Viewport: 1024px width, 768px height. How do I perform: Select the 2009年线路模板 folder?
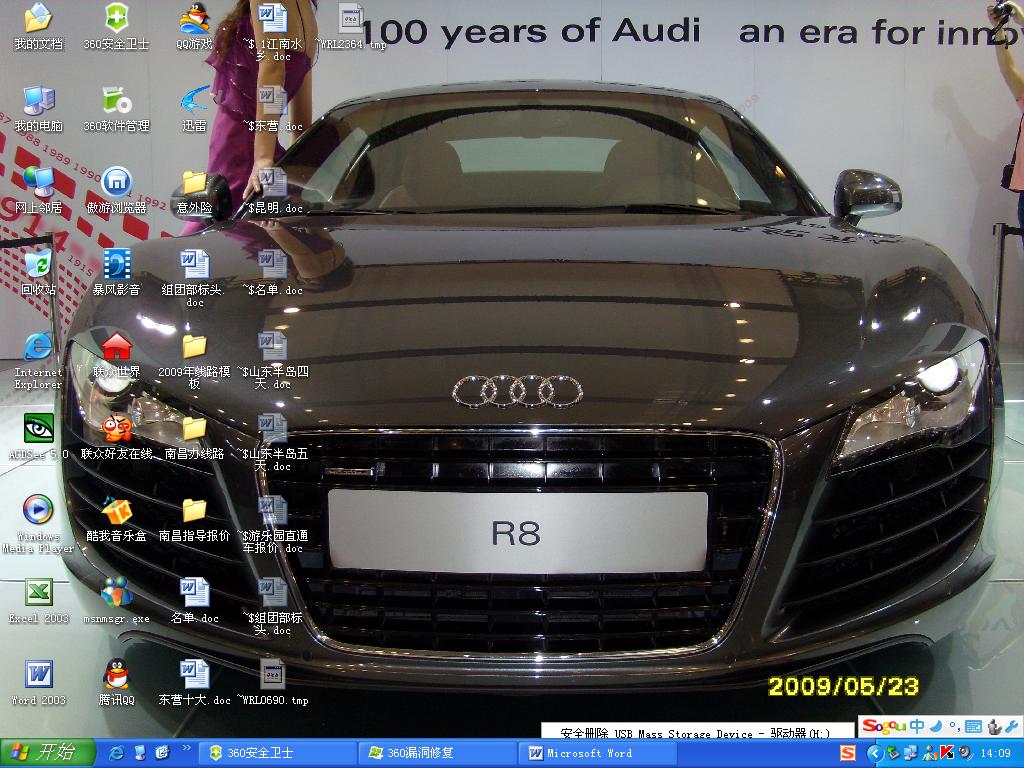pos(195,360)
